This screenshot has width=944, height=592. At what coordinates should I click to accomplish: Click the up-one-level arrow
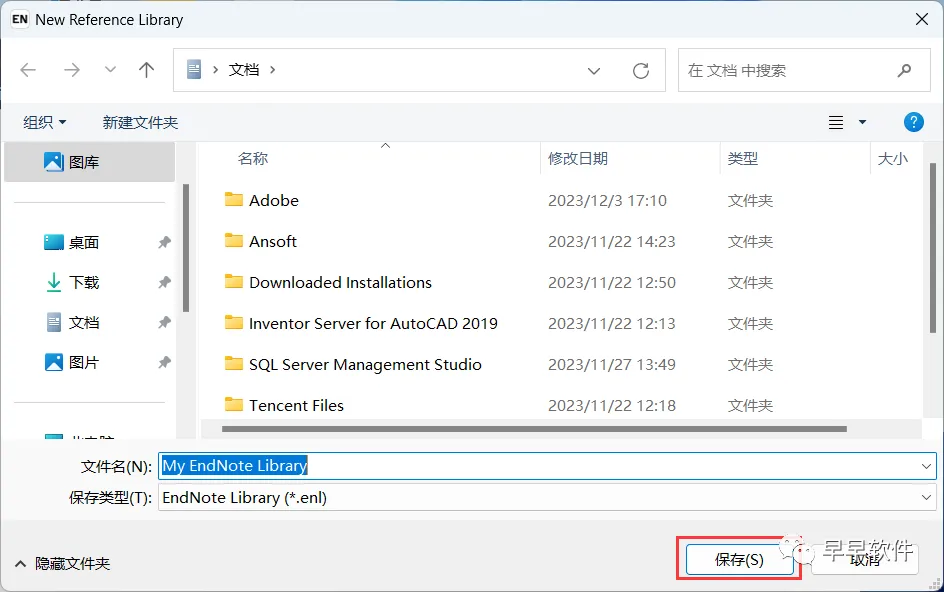point(147,70)
